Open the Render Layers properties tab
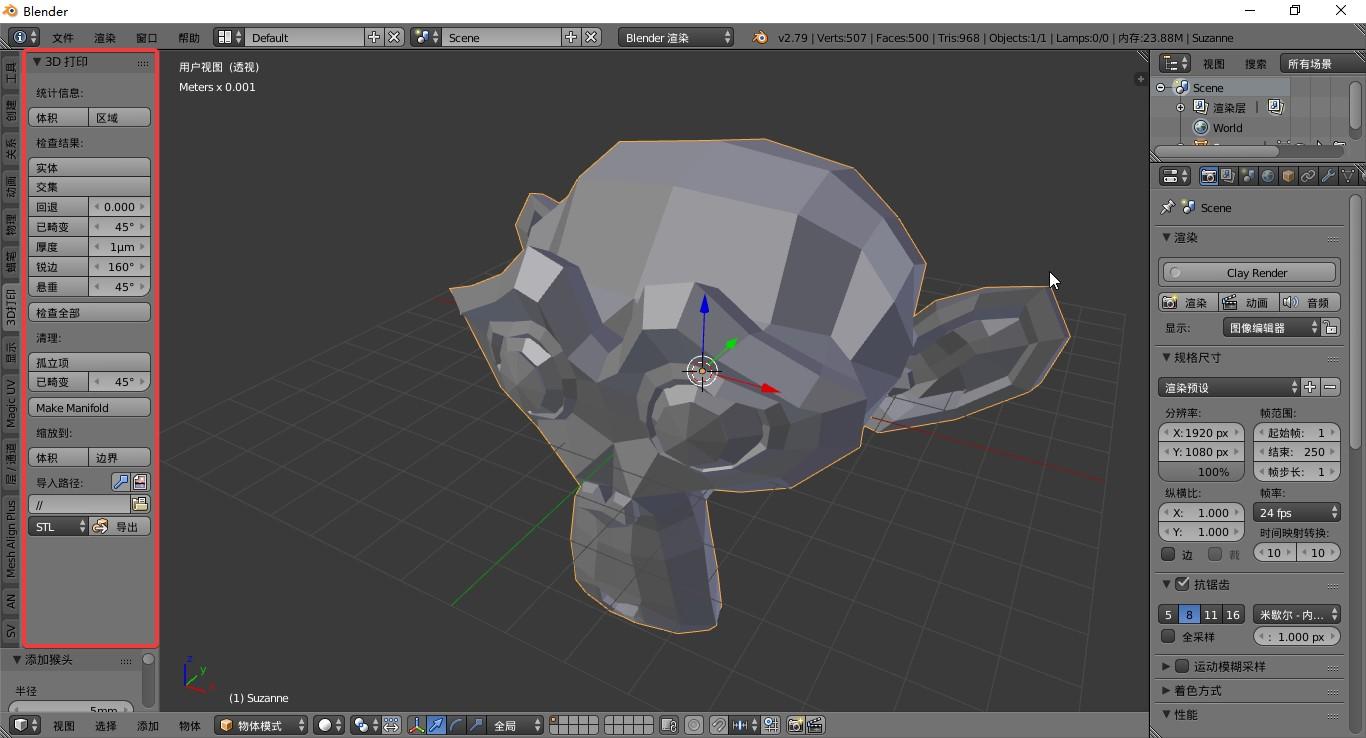Screen dimensions: 1366x738 pyautogui.click(x=1228, y=176)
